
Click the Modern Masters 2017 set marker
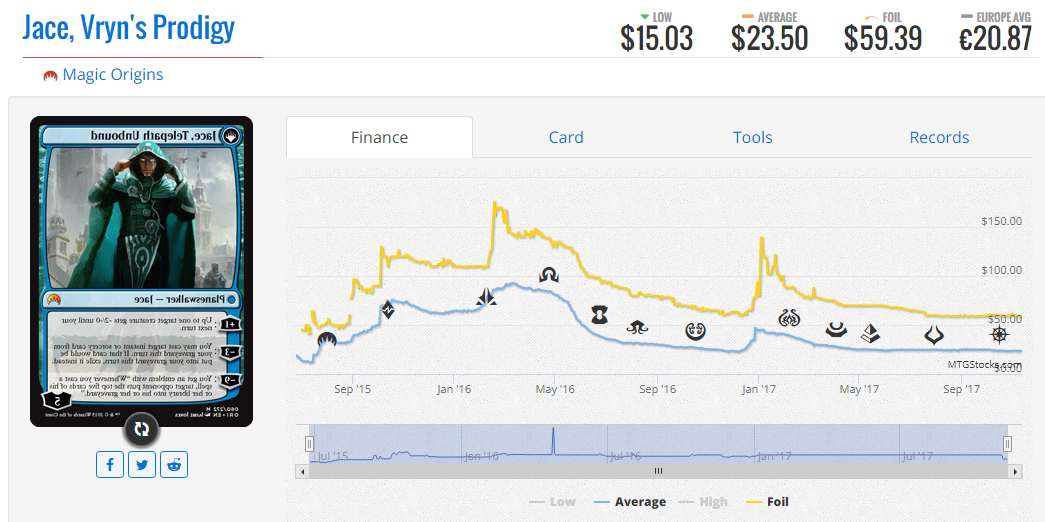[836, 329]
